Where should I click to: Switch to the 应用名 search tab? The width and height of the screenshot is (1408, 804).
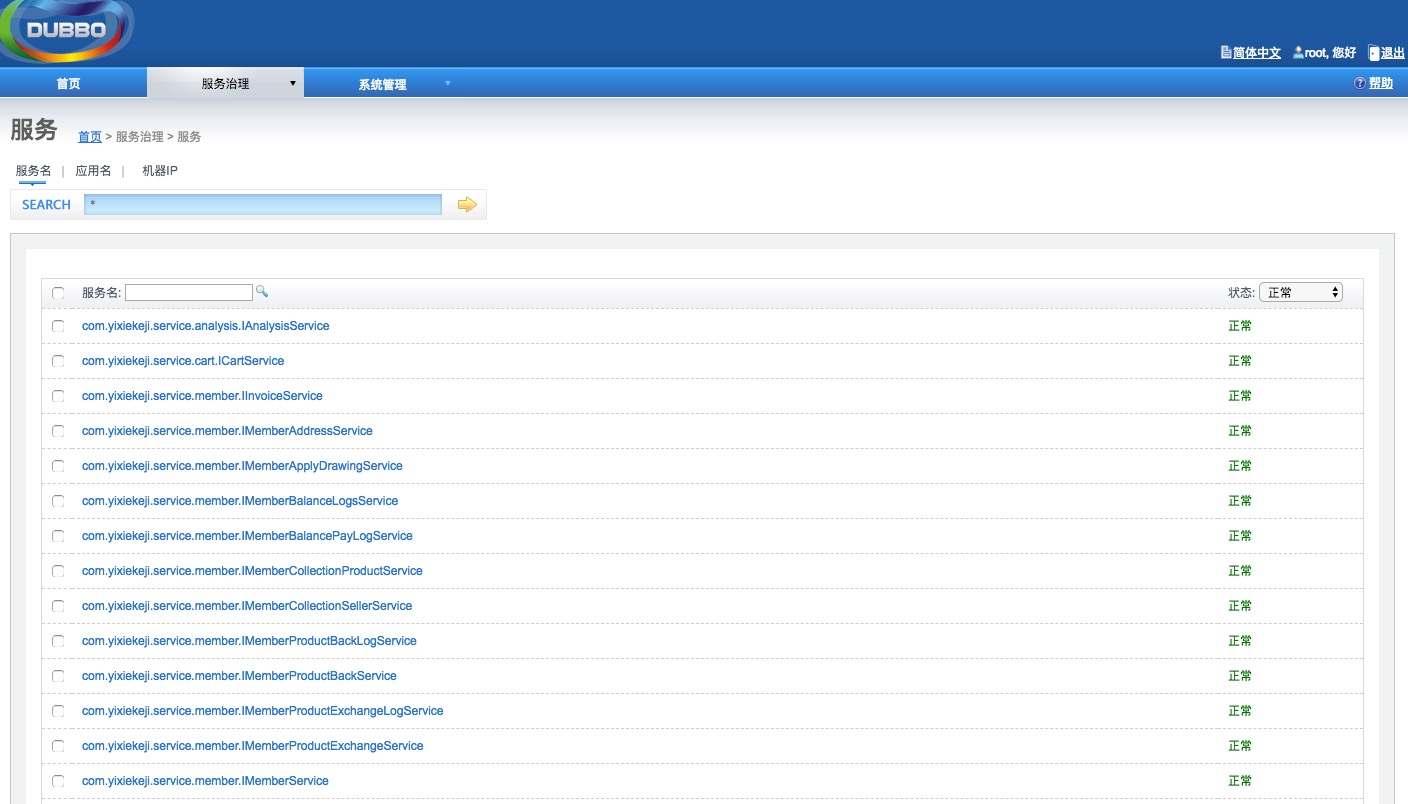tap(93, 171)
